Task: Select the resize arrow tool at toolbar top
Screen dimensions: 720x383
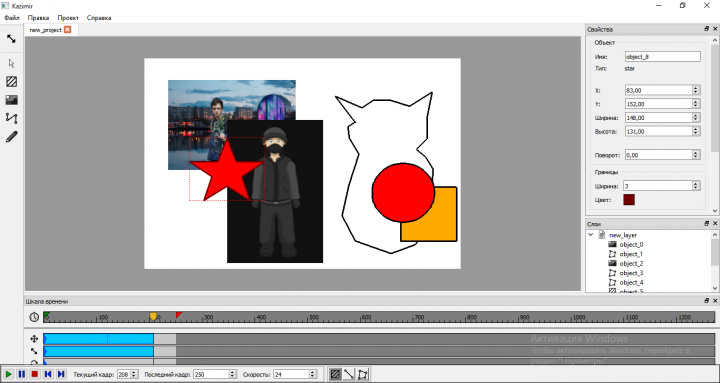Action: [11, 39]
